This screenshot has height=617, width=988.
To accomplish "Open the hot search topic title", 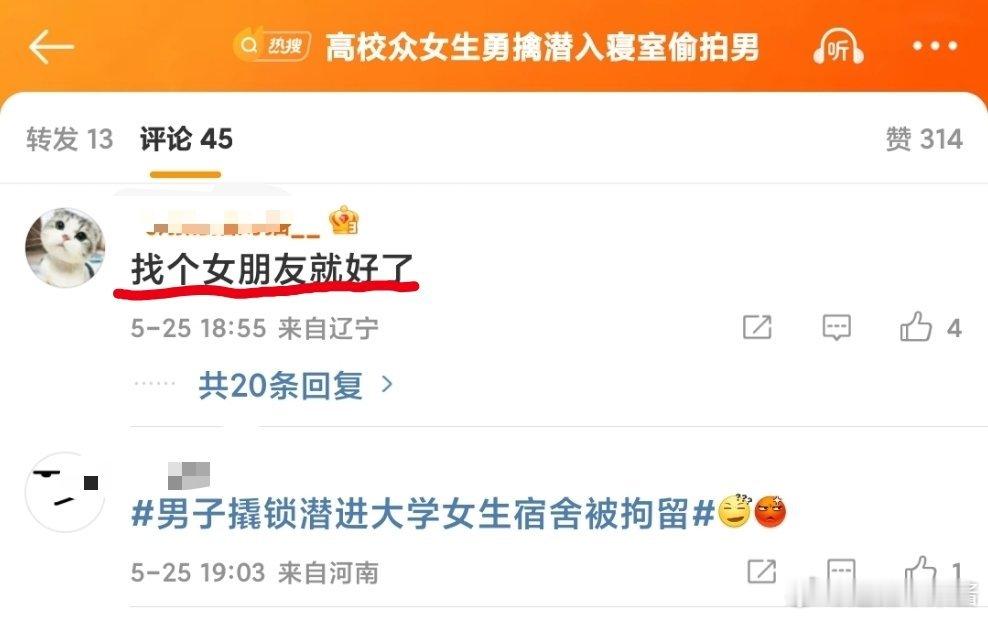I will click(542, 47).
